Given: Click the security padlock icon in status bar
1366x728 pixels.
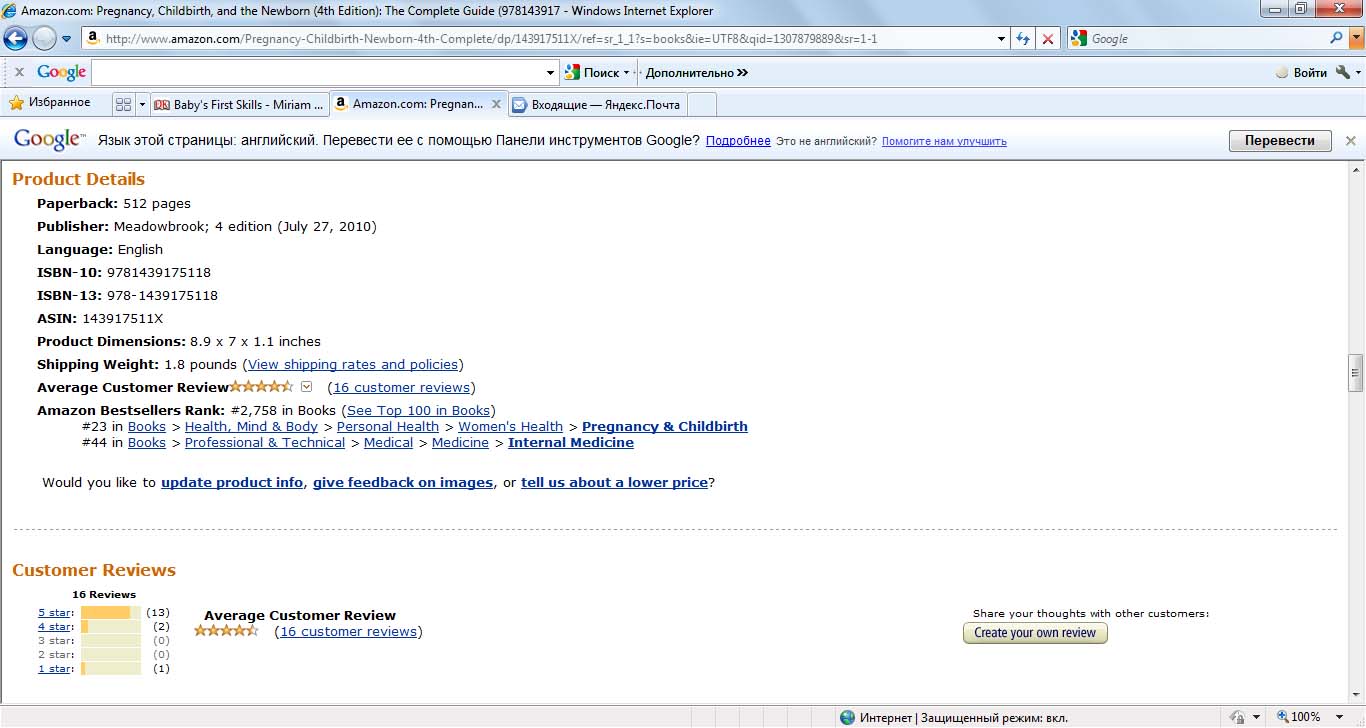Looking at the screenshot, I should [1237, 717].
